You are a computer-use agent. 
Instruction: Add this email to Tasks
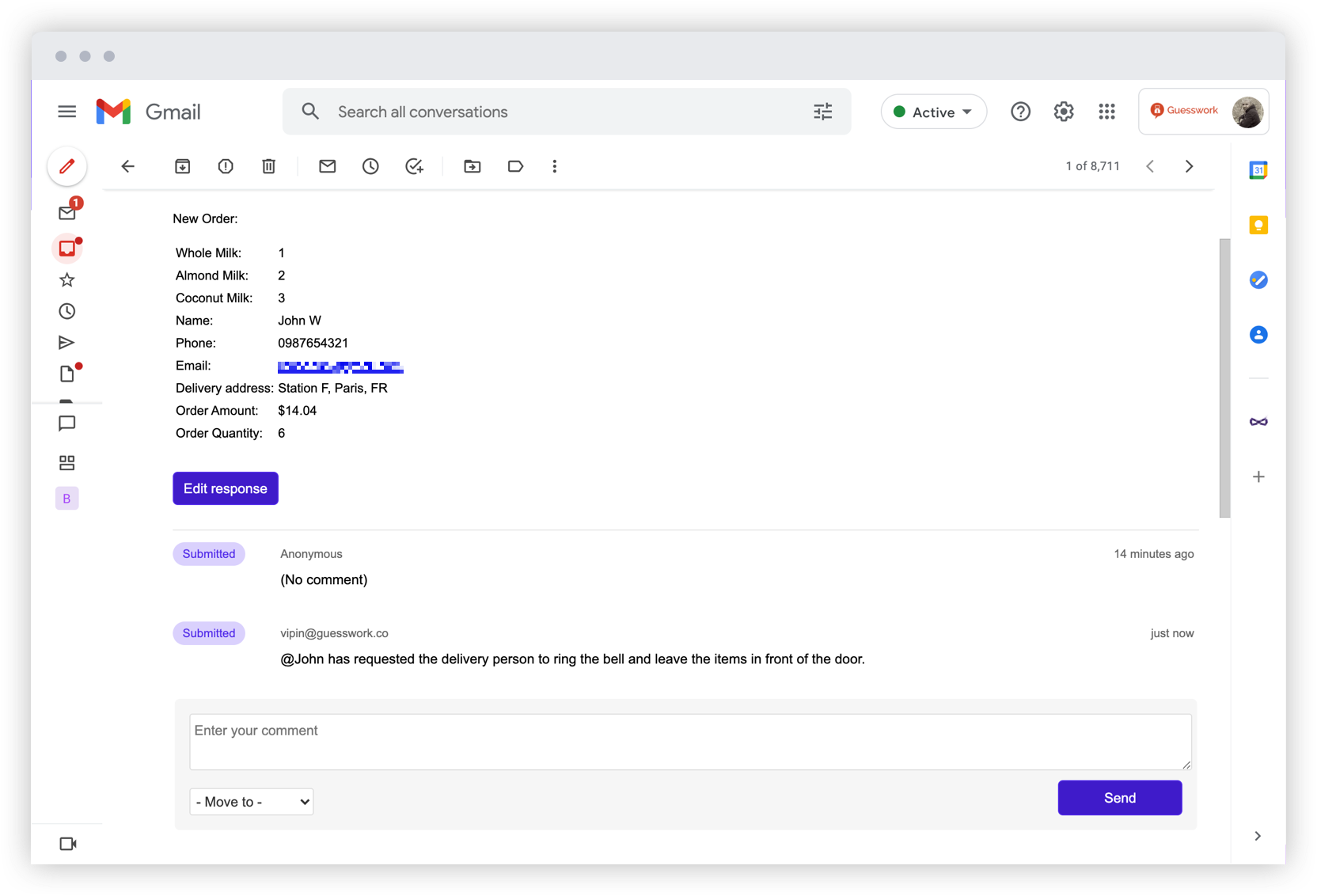click(x=415, y=166)
